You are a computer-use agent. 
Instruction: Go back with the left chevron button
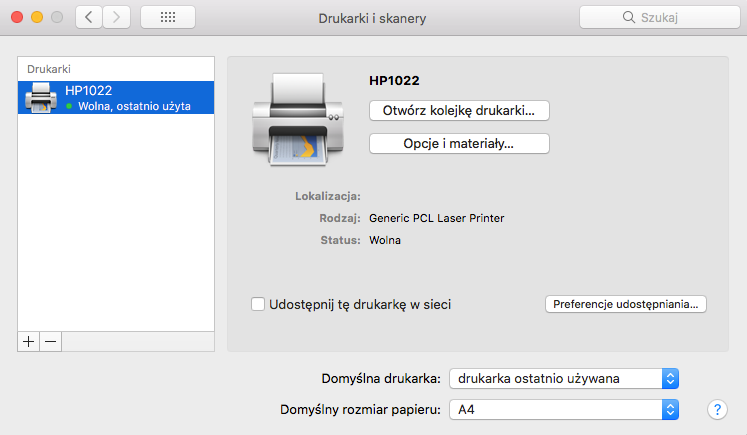(x=89, y=18)
